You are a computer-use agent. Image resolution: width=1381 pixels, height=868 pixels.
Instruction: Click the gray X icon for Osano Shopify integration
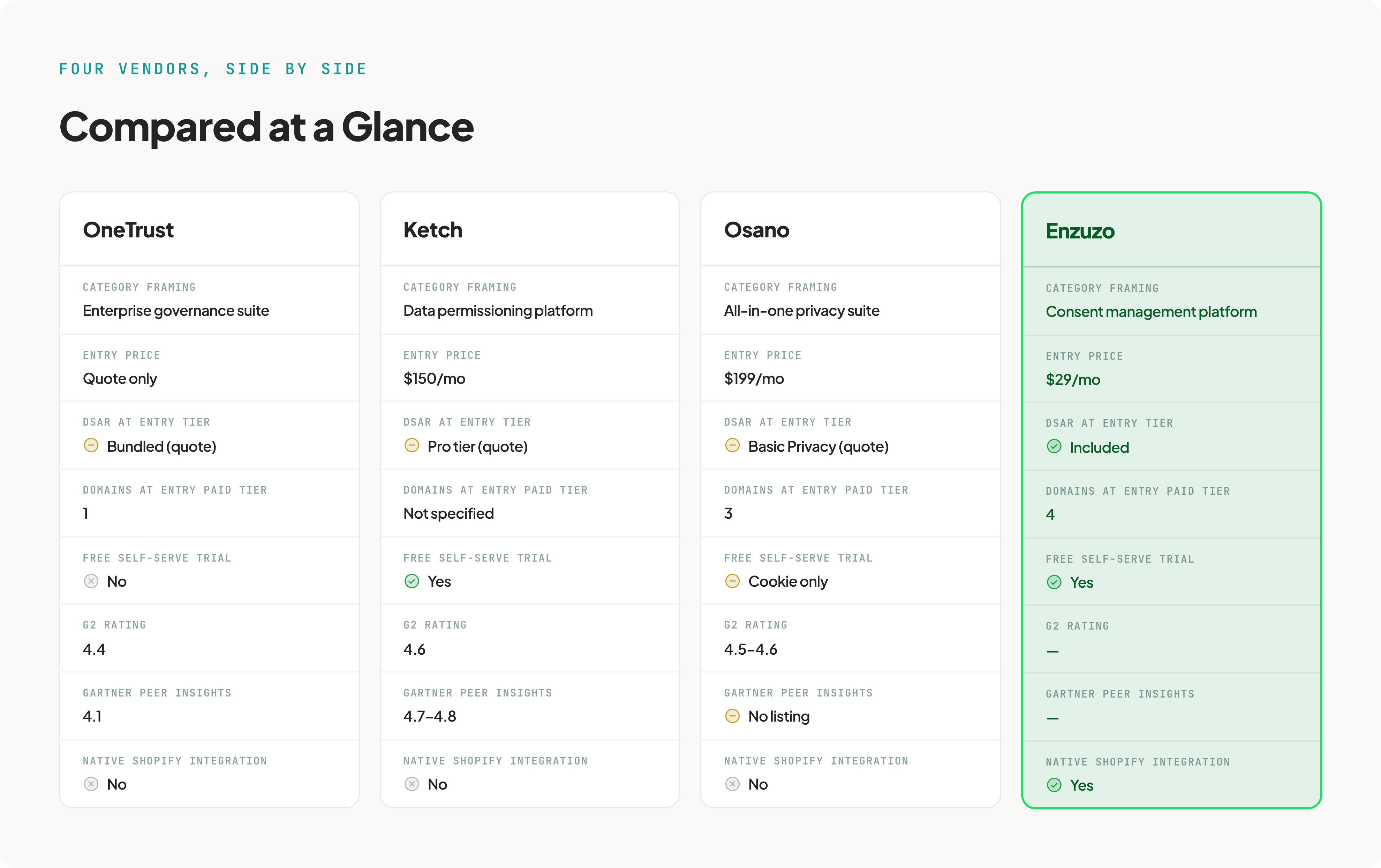pyautogui.click(x=732, y=784)
